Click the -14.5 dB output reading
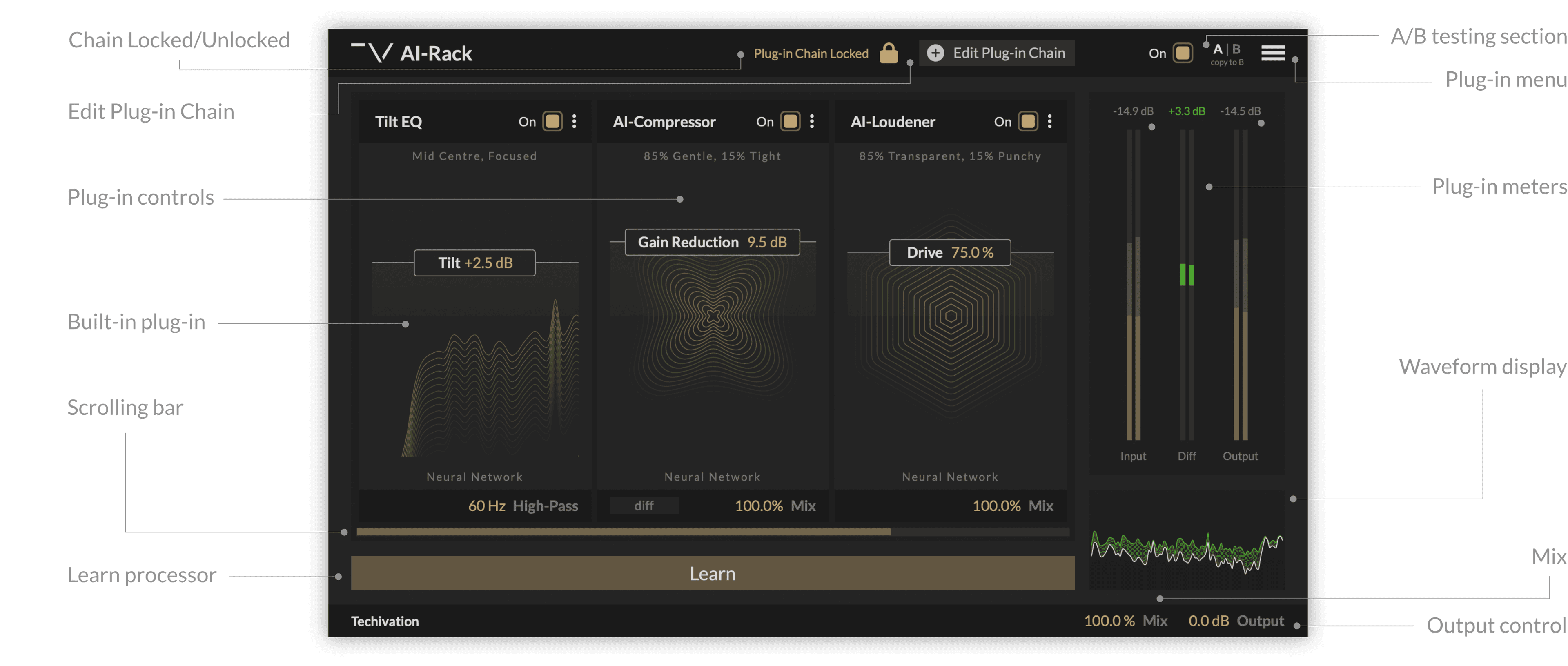 click(x=1240, y=111)
